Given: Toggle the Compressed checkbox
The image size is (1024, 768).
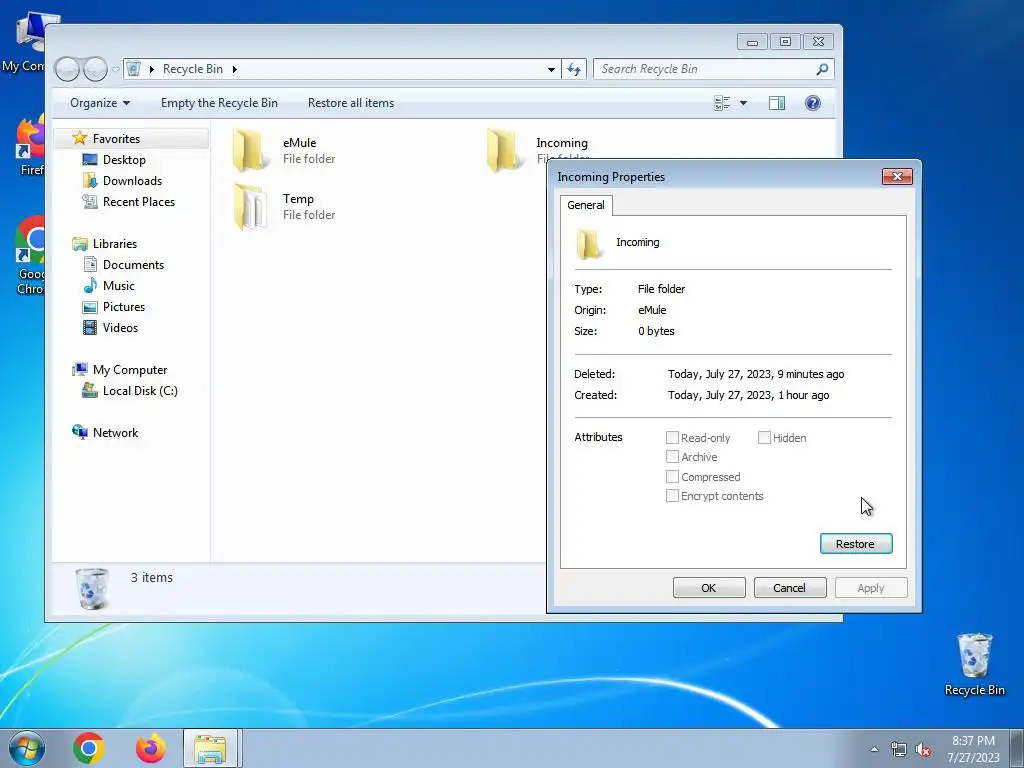Looking at the screenshot, I should click(672, 476).
